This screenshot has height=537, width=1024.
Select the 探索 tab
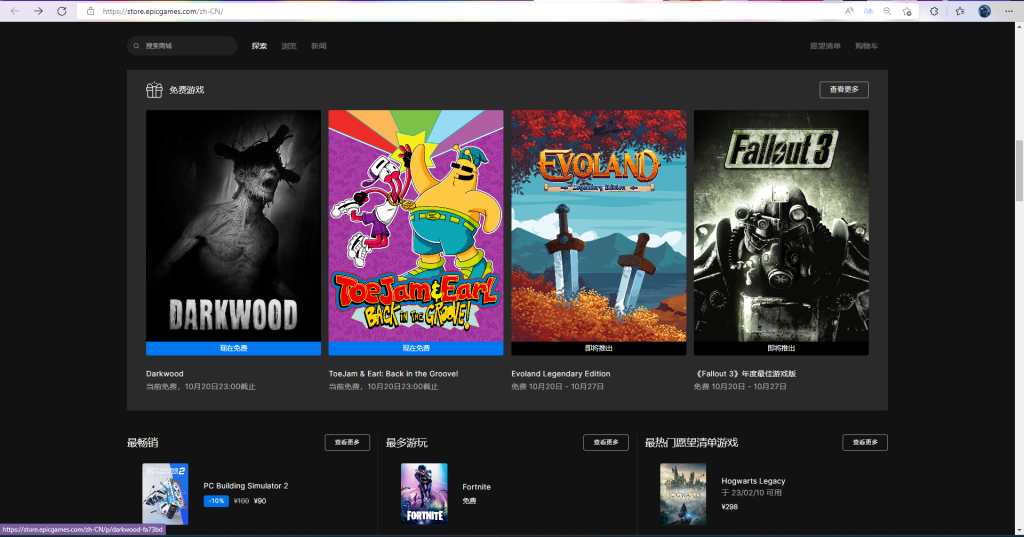pyautogui.click(x=259, y=46)
